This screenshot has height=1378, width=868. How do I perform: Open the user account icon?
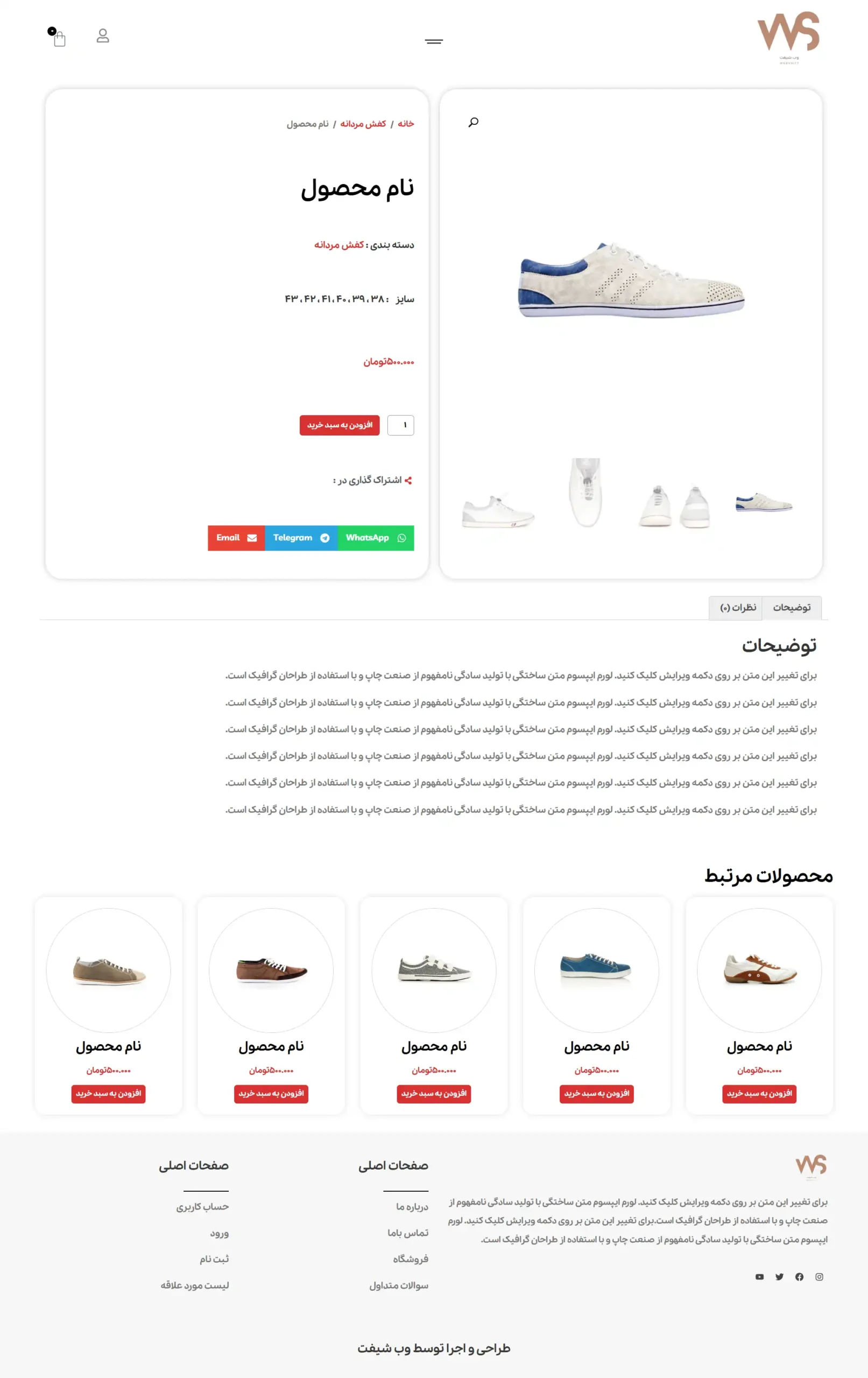click(x=103, y=36)
